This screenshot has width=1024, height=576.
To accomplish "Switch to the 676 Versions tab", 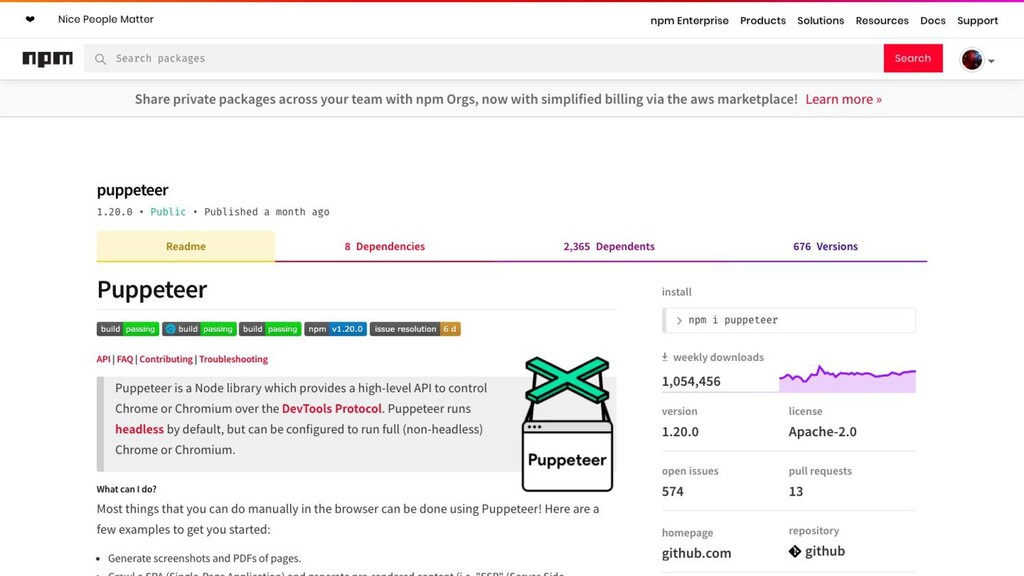I will pos(825,246).
